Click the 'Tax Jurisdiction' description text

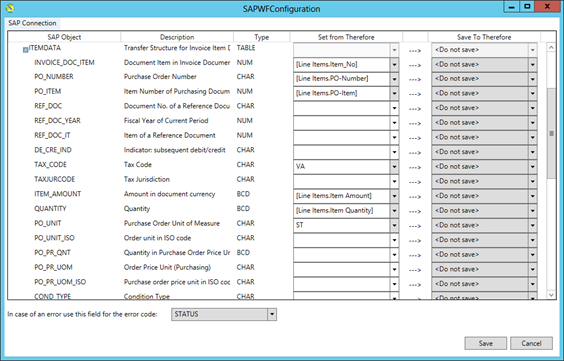(x=147, y=179)
